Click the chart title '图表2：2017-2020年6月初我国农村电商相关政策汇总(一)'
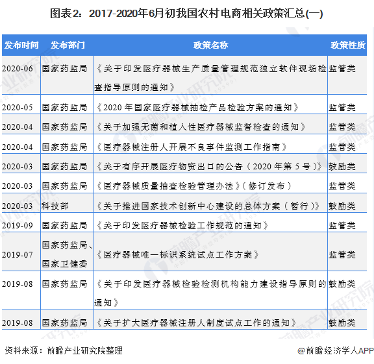 [187, 14]
